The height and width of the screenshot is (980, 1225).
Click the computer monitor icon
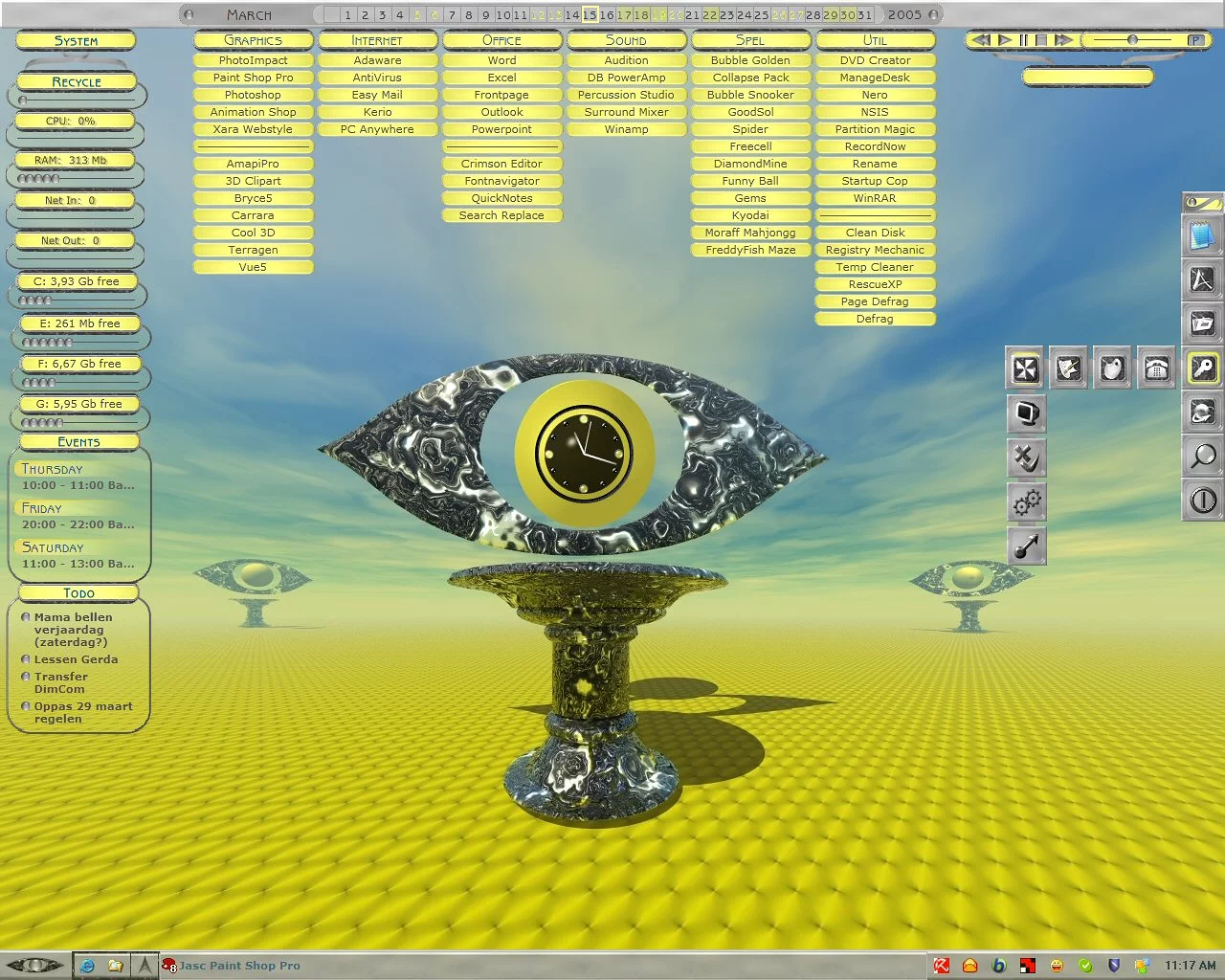[1027, 413]
